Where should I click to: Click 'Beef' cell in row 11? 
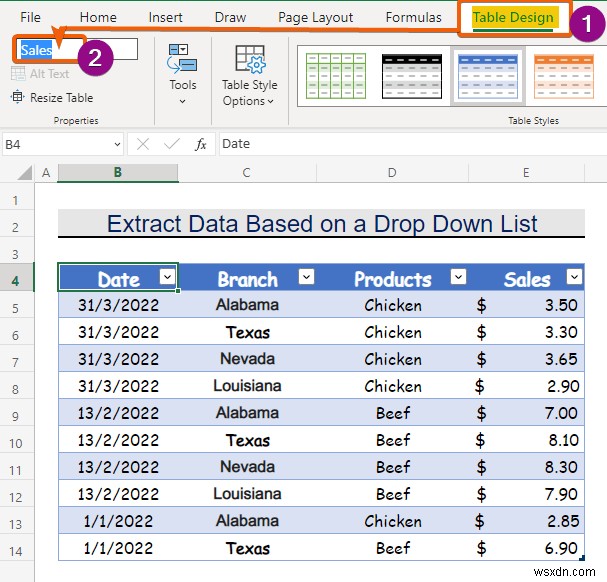pos(392,467)
